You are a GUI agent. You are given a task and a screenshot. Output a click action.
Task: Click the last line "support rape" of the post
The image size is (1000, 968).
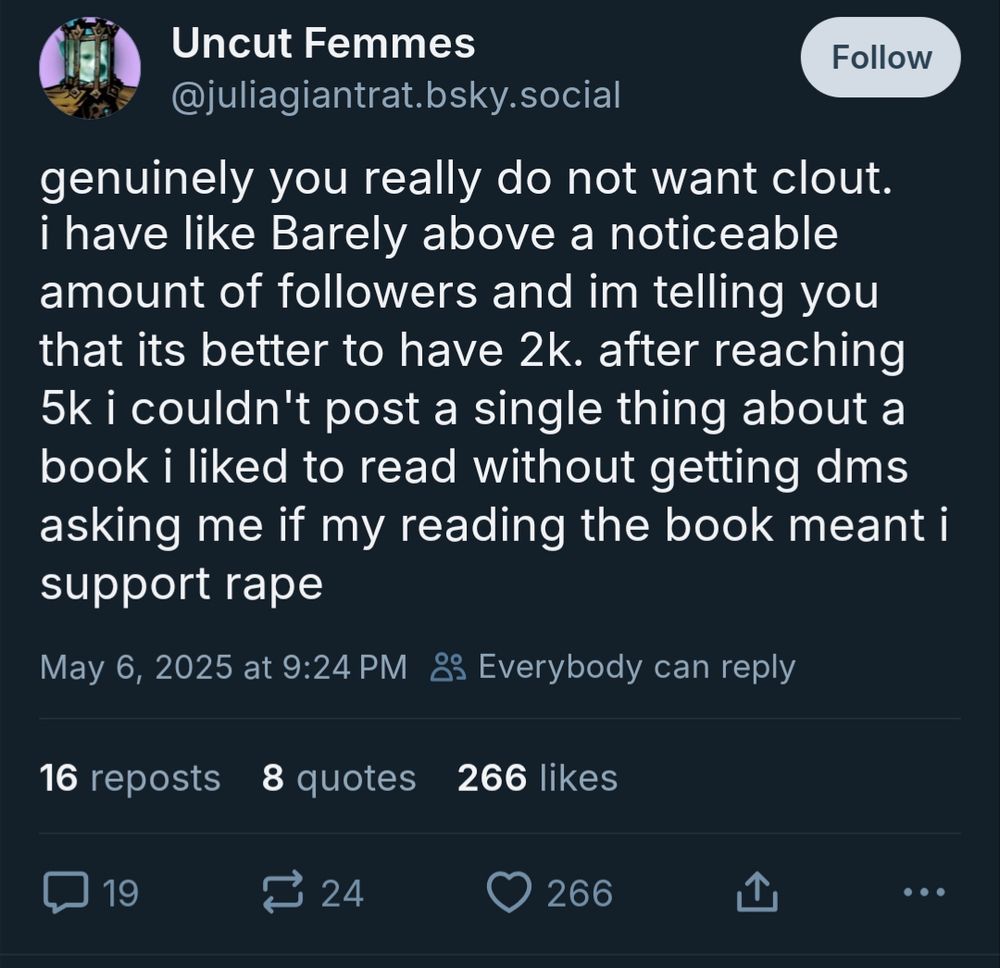pos(181,583)
